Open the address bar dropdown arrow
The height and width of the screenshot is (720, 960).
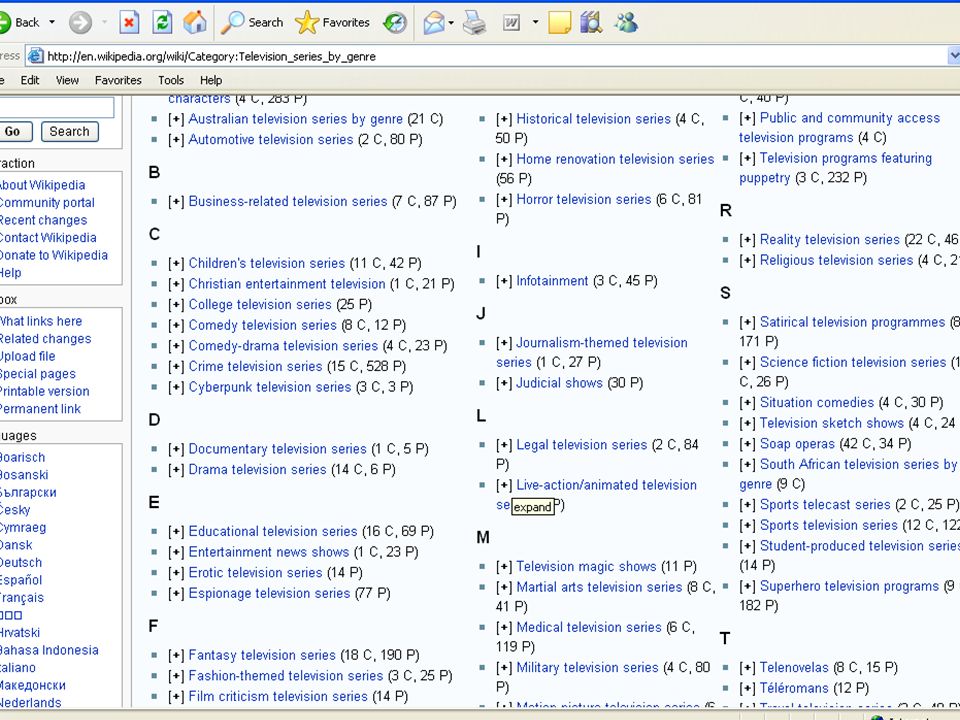coord(953,56)
